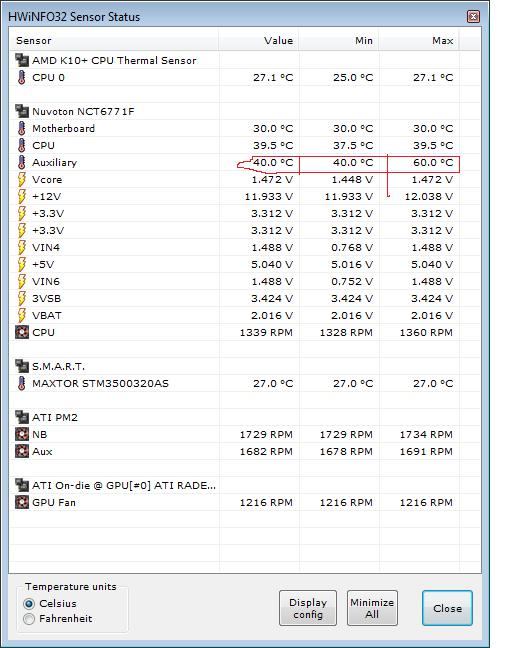The width and height of the screenshot is (512, 648).
Task: Close the window with the title bar X
Action: coord(473,17)
